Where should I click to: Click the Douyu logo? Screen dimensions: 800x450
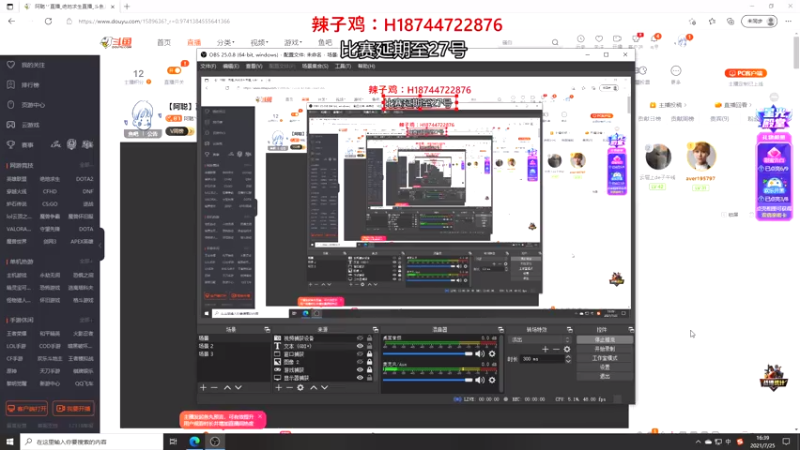(x=116, y=42)
